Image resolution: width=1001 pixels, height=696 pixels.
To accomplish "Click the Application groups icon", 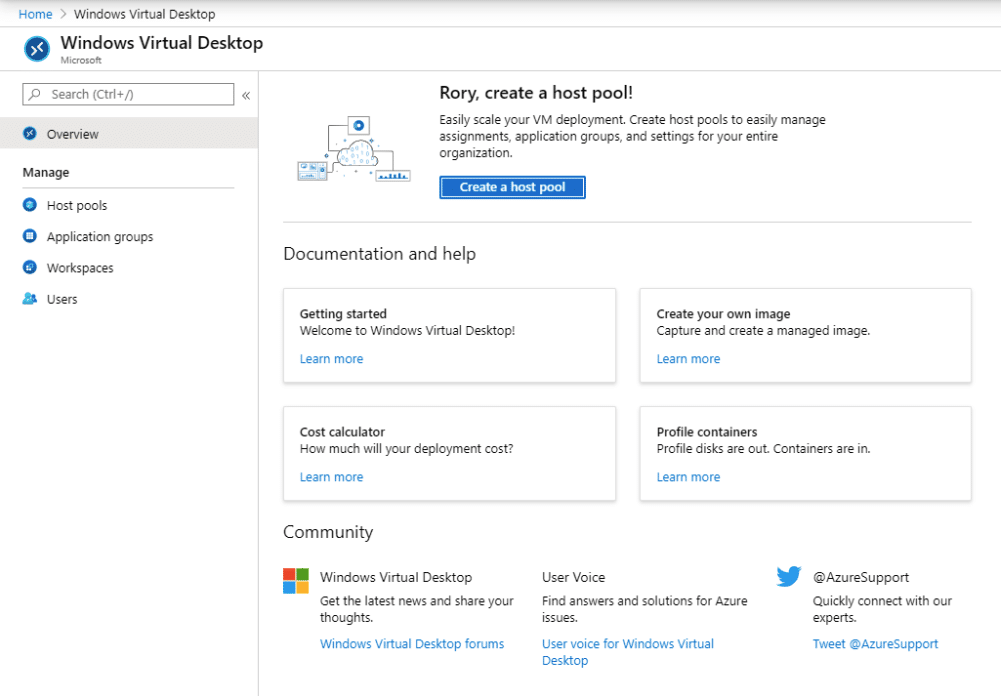I will click(x=30, y=236).
